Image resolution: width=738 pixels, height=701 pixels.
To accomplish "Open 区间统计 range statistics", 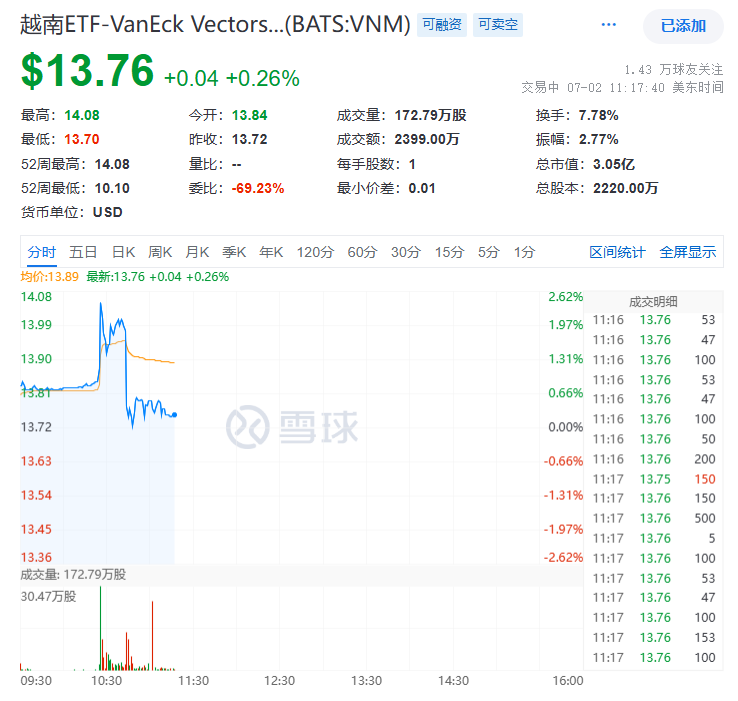I will click(617, 252).
